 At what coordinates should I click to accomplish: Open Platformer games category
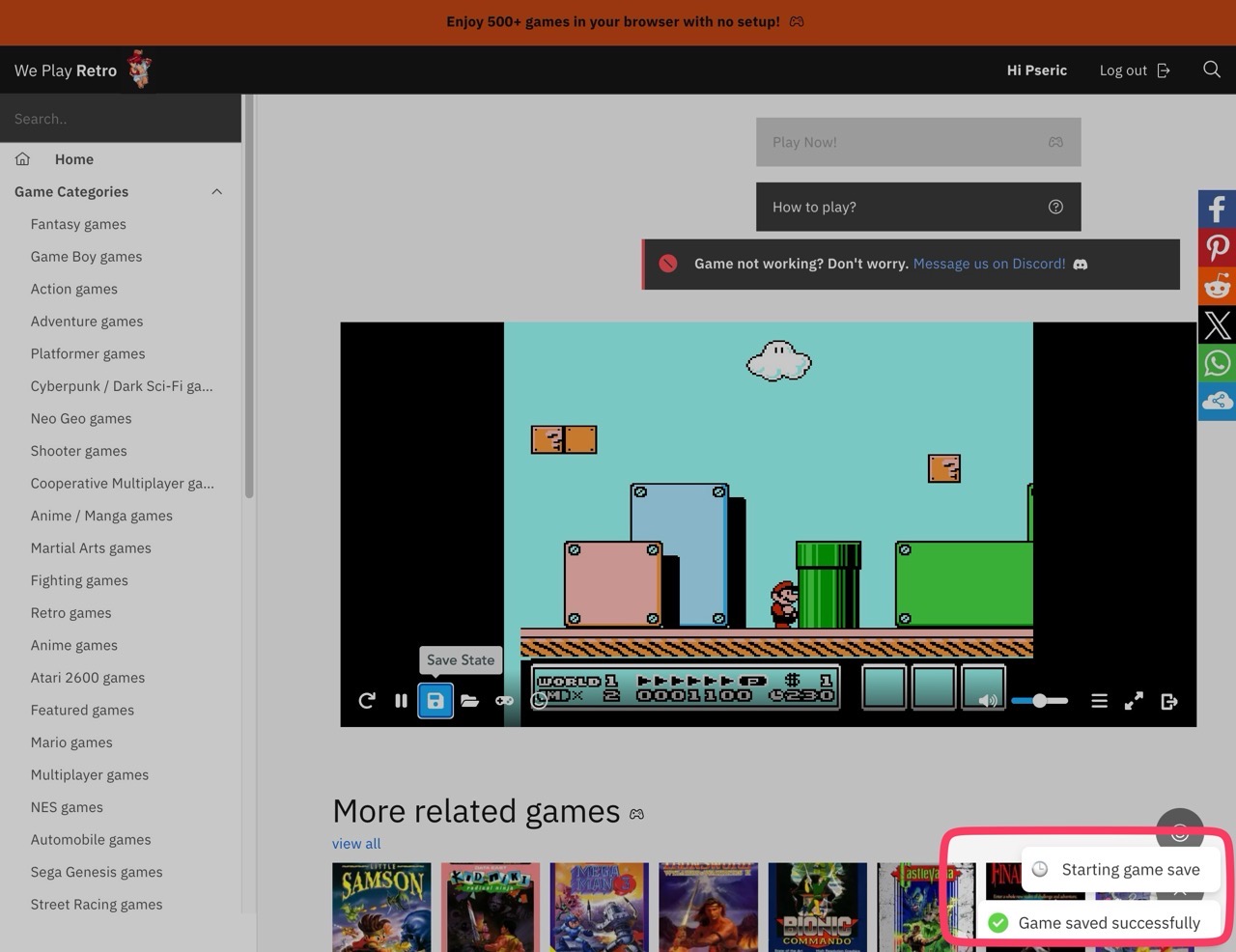(88, 353)
